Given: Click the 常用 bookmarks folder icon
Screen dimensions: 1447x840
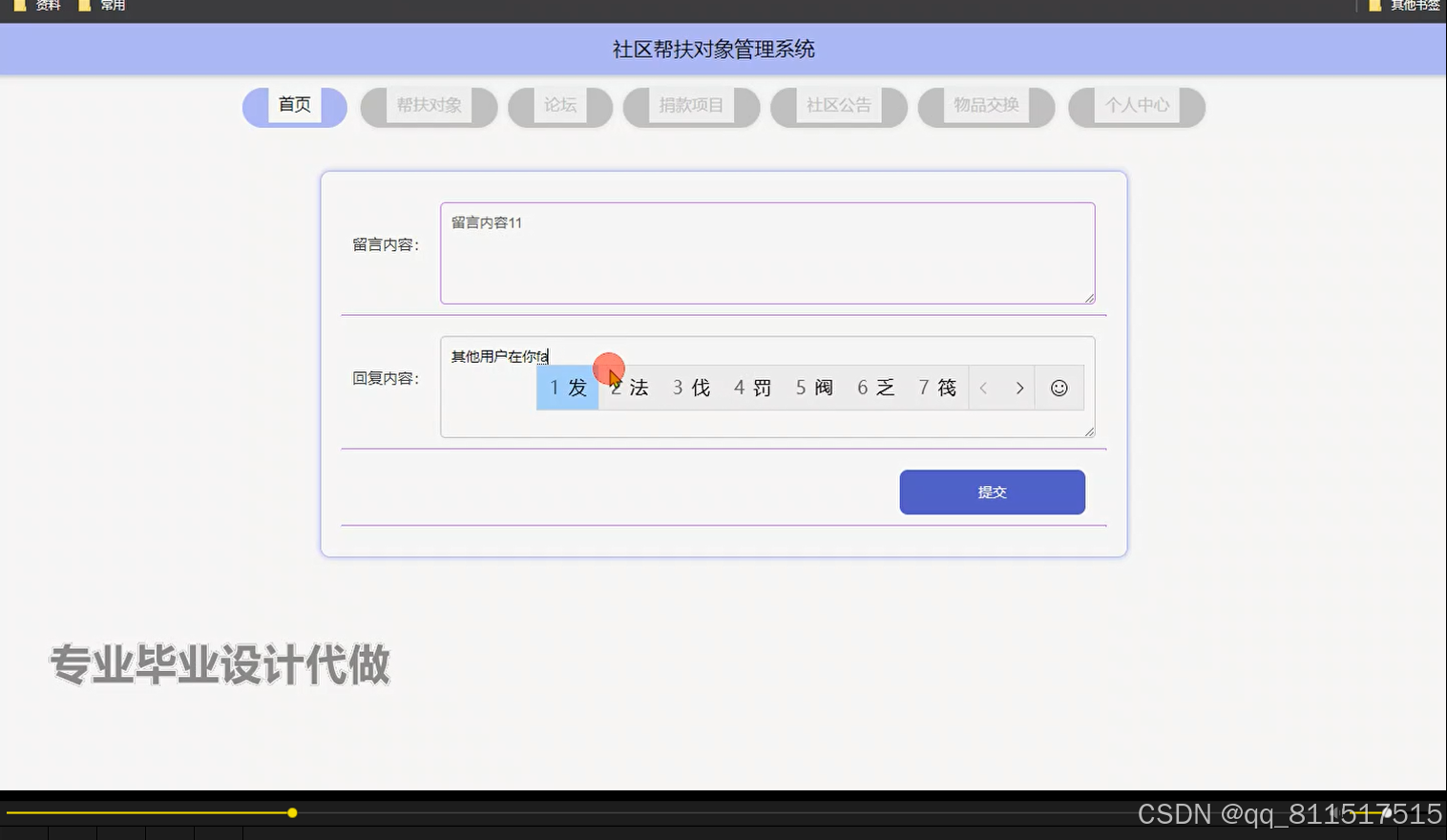Looking at the screenshot, I should tap(86, 6).
